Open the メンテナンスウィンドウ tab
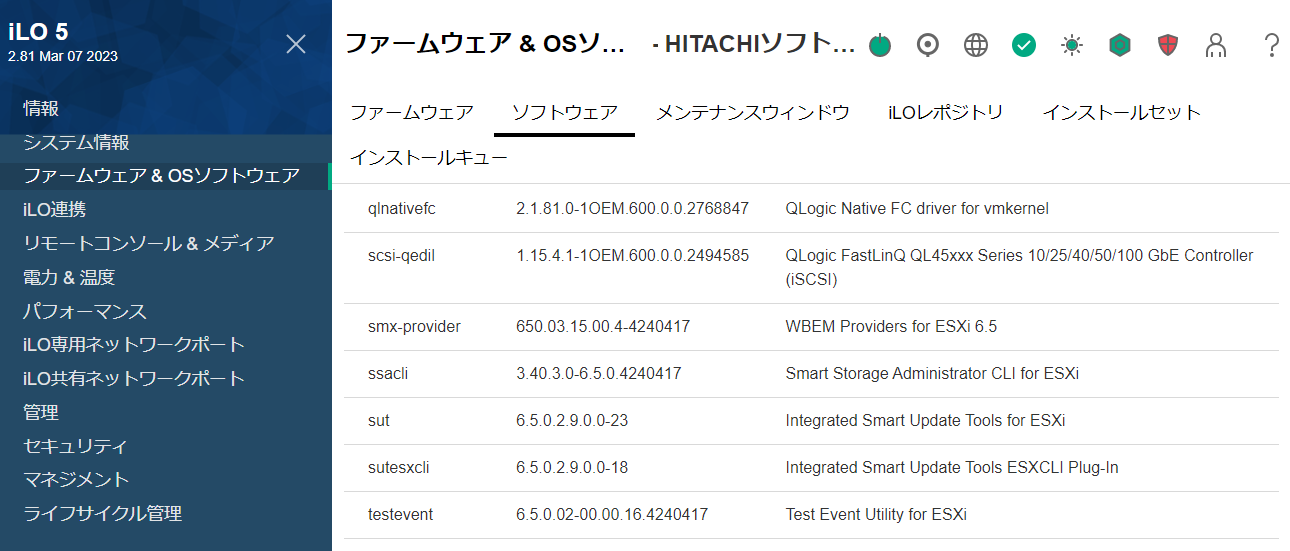Image resolution: width=1290 pixels, height=551 pixels. [x=753, y=113]
